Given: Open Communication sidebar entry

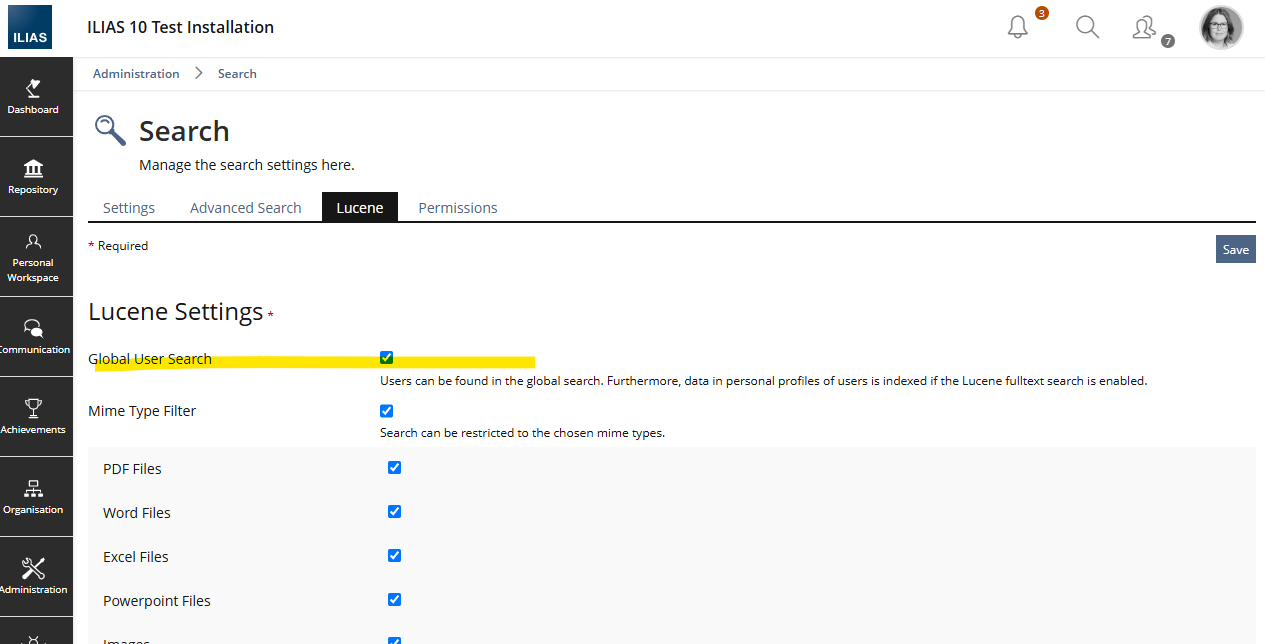Looking at the screenshot, I should click(35, 337).
